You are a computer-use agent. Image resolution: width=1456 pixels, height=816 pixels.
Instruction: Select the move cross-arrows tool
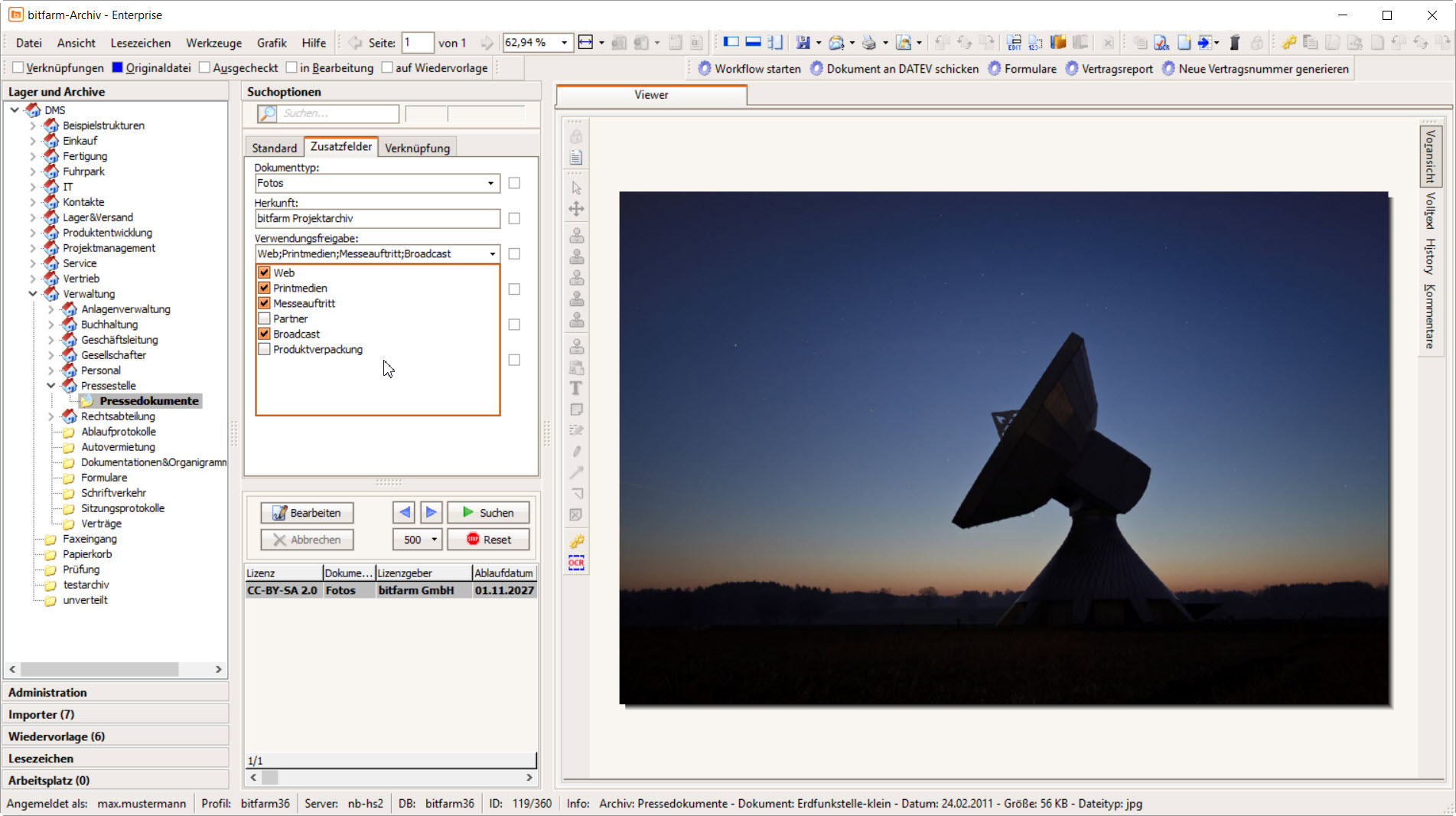[x=576, y=209]
